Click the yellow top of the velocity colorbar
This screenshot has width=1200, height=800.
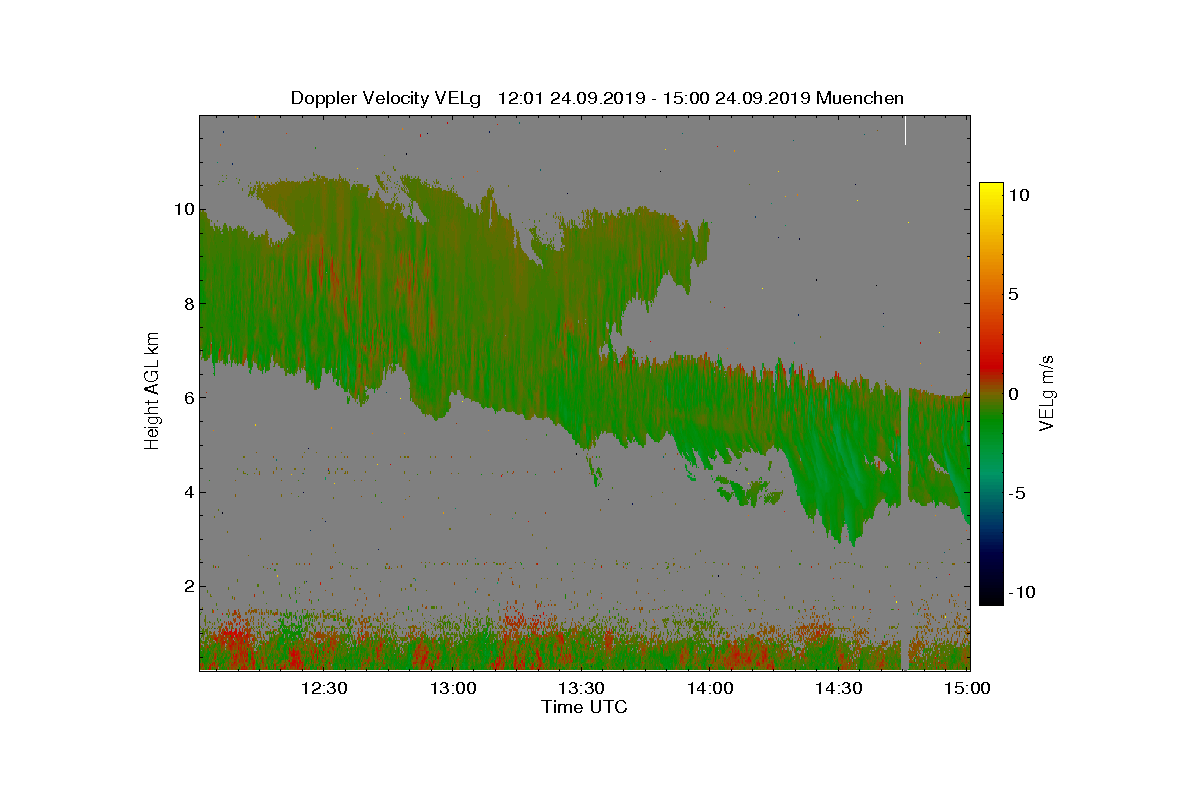pos(991,192)
